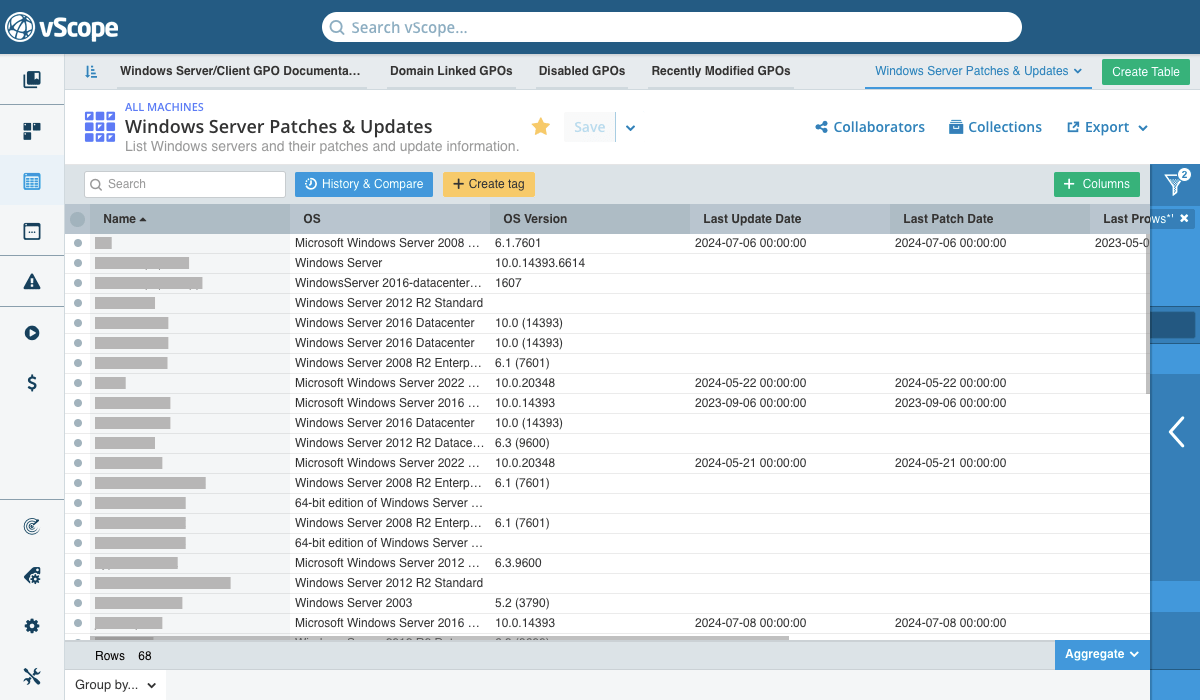
Task: Open the Export dropdown
Action: pyautogui.click(x=1107, y=127)
